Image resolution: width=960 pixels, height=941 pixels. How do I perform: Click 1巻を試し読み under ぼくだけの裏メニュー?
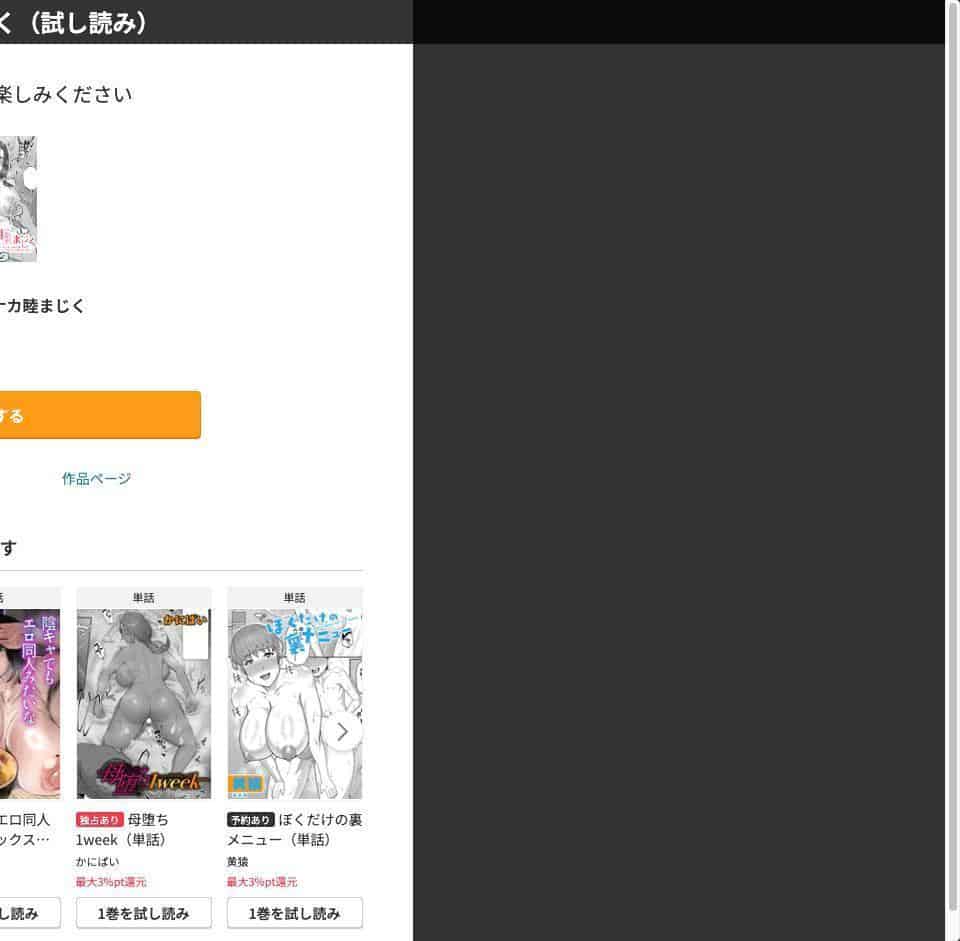[294, 913]
